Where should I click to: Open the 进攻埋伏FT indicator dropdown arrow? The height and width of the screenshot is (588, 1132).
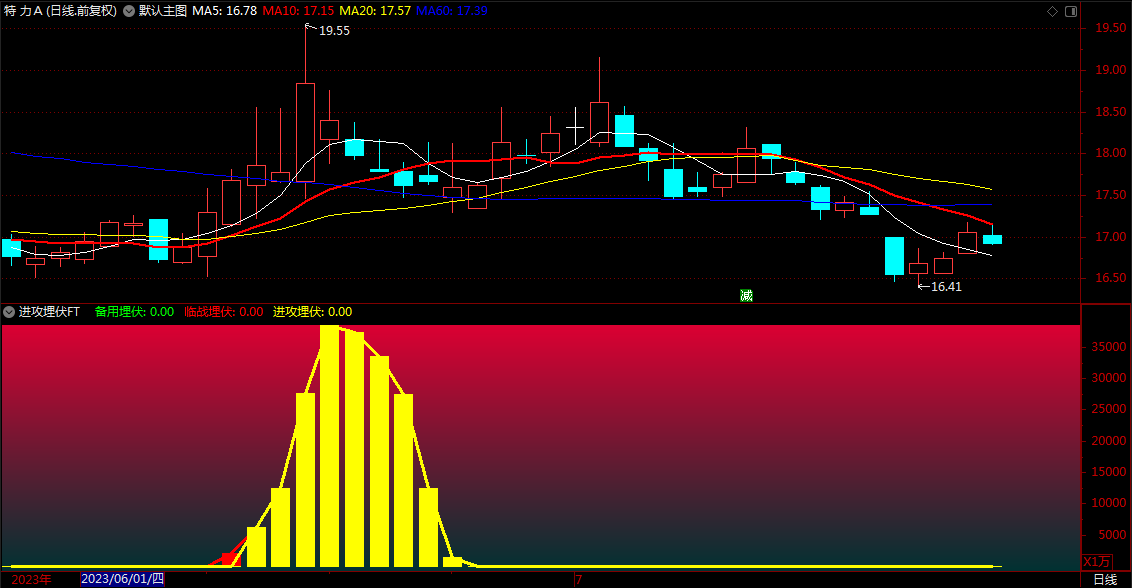pos(9,312)
